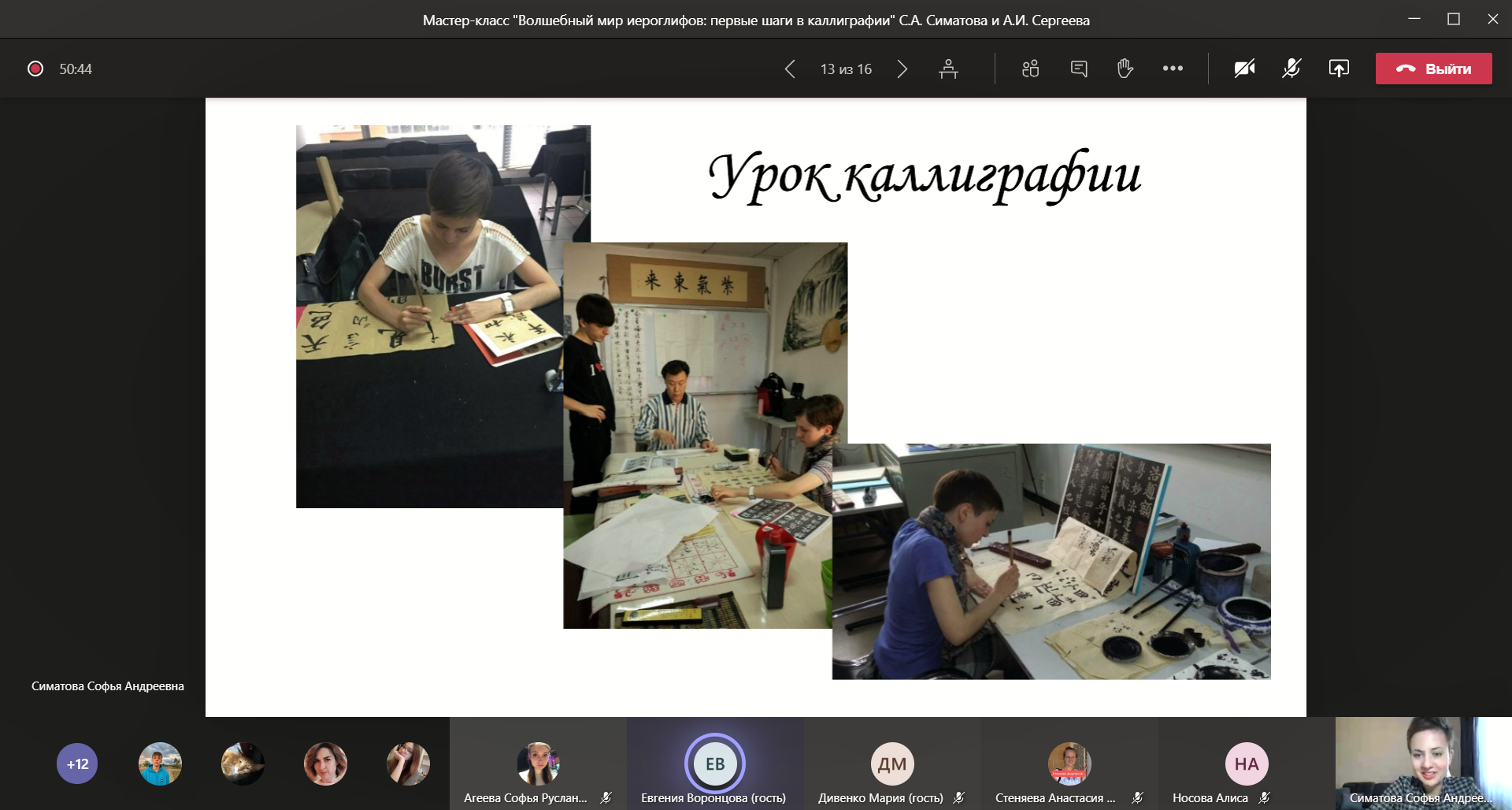Open the meeting chat conversation
The image size is (1512, 810).
1077,69
